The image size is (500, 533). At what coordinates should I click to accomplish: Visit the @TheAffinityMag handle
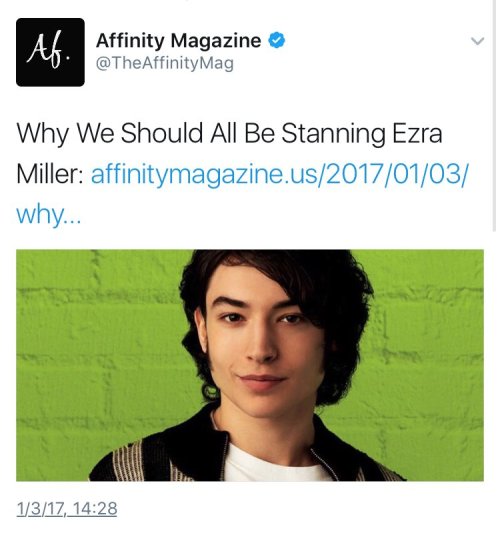coord(165,63)
